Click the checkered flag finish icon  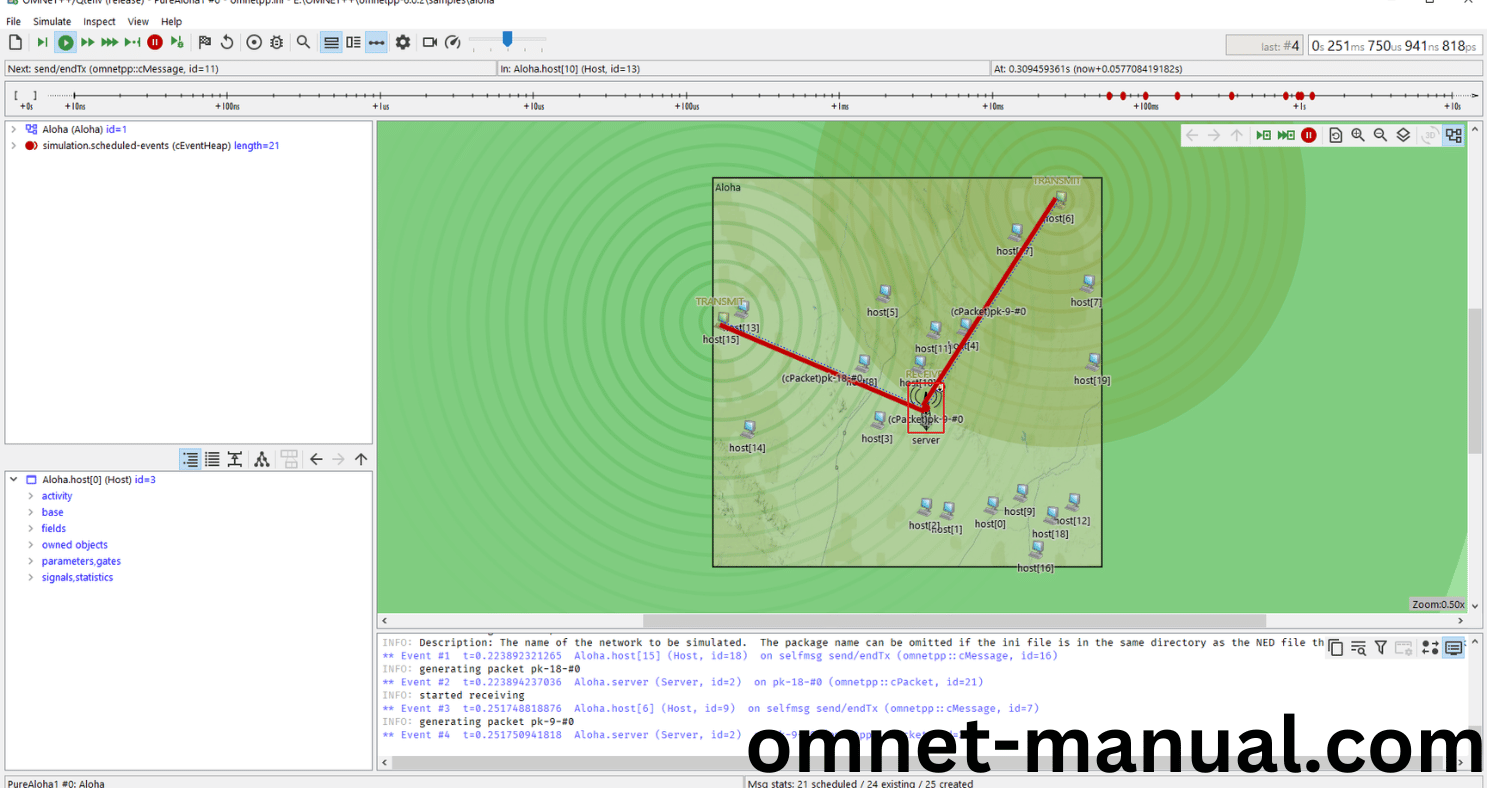tap(205, 42)
